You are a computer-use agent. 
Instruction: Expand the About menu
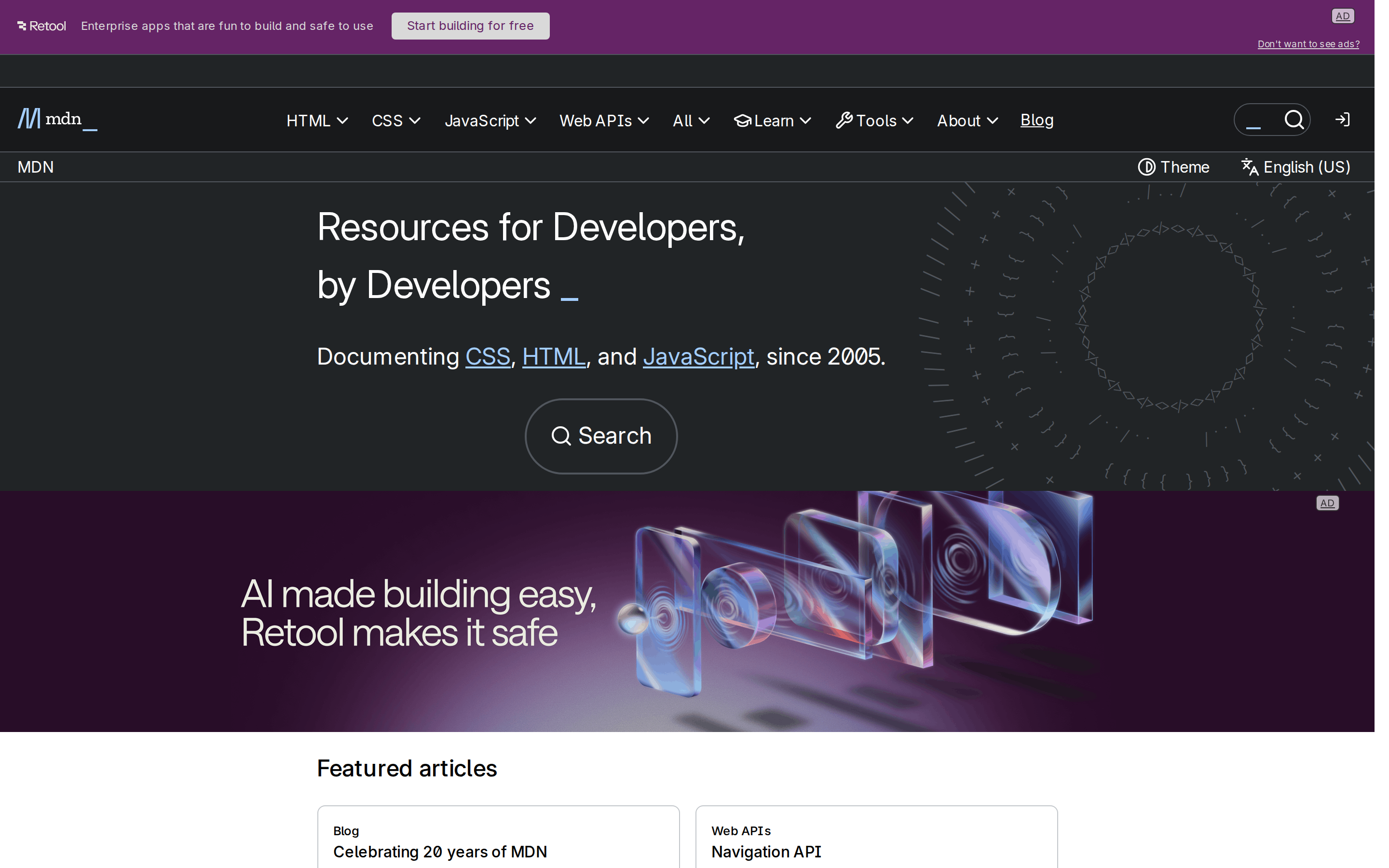967,121
